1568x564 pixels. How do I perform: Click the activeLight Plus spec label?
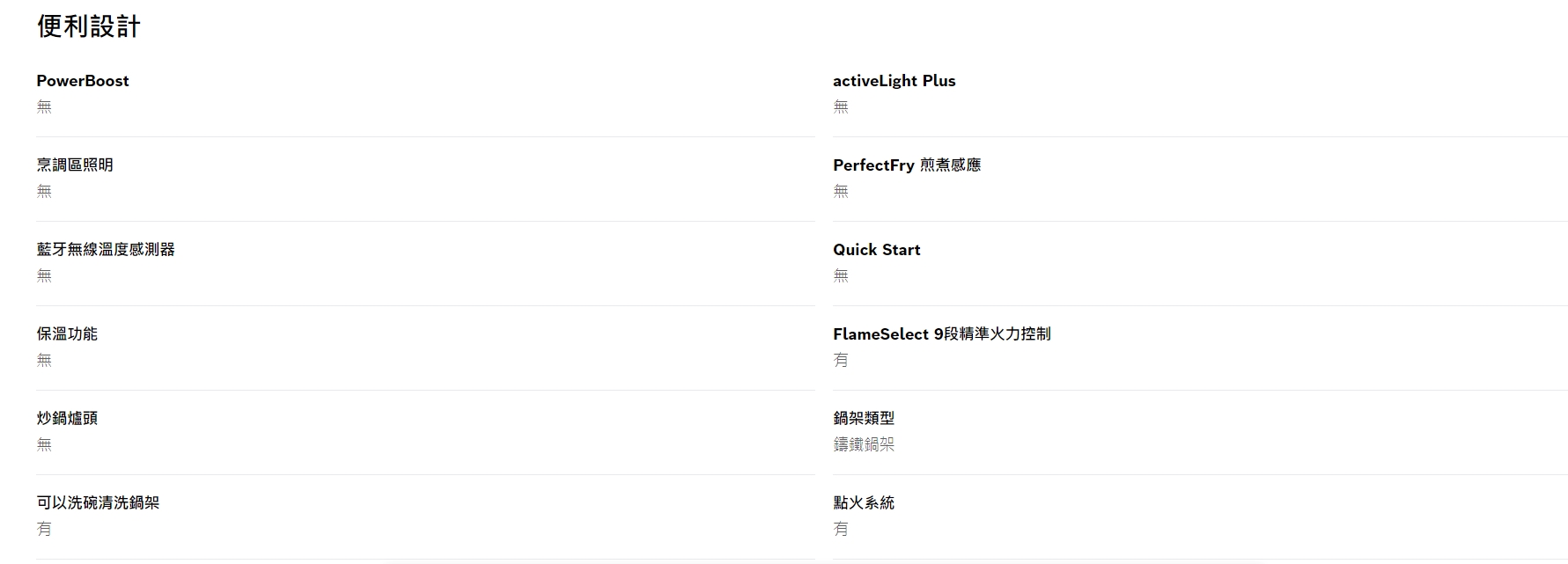click(x=894, y=81)
